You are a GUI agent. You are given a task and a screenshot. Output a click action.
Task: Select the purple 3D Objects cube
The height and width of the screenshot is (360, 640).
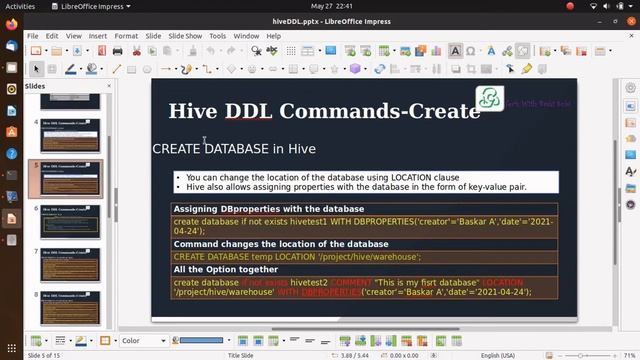[355, 69]
